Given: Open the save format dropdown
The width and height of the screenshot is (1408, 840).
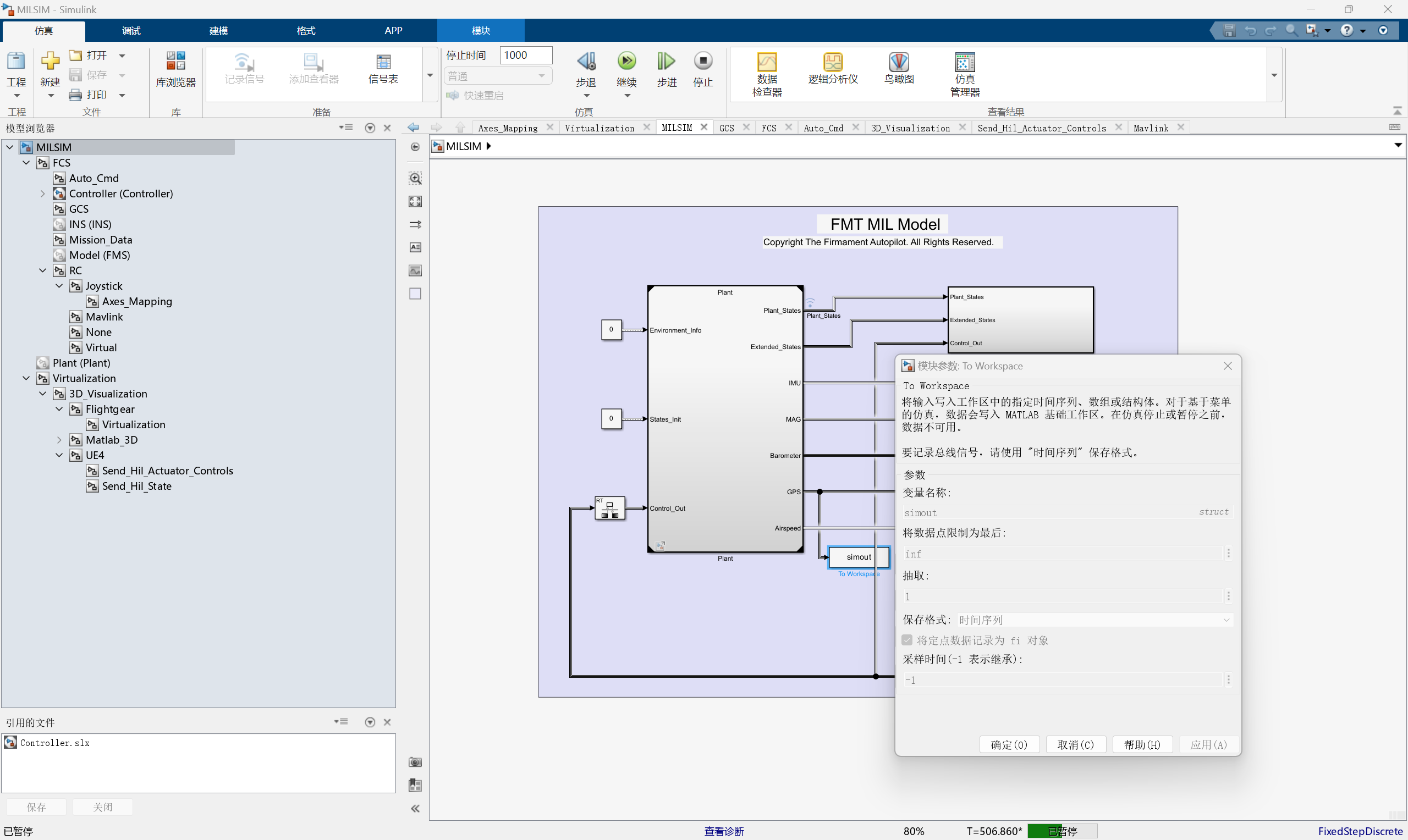Looking at the screenshot, I should pyautogui.click(x=1094, y=620).
